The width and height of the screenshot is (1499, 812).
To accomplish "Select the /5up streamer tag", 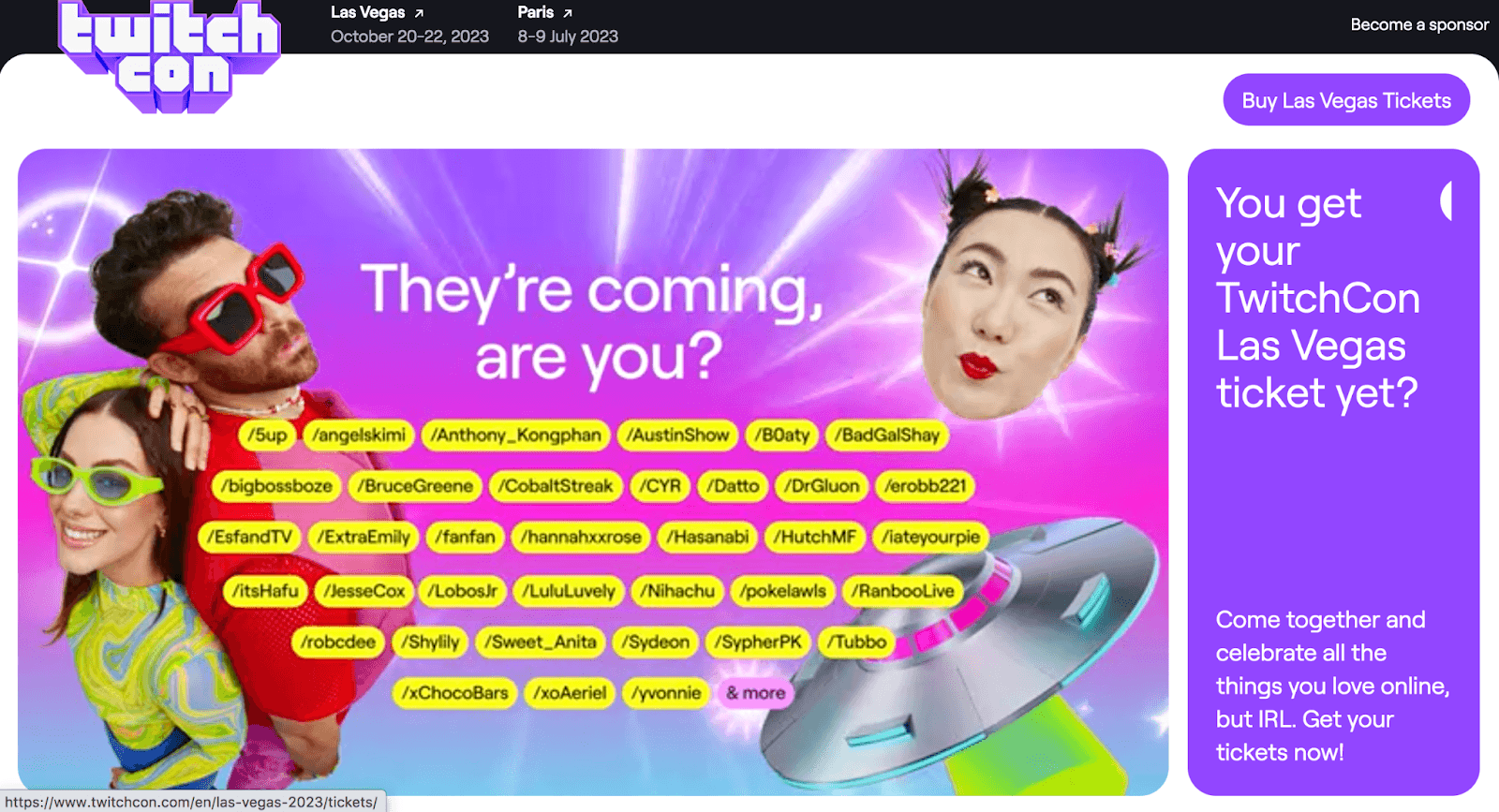I will 267,436.
